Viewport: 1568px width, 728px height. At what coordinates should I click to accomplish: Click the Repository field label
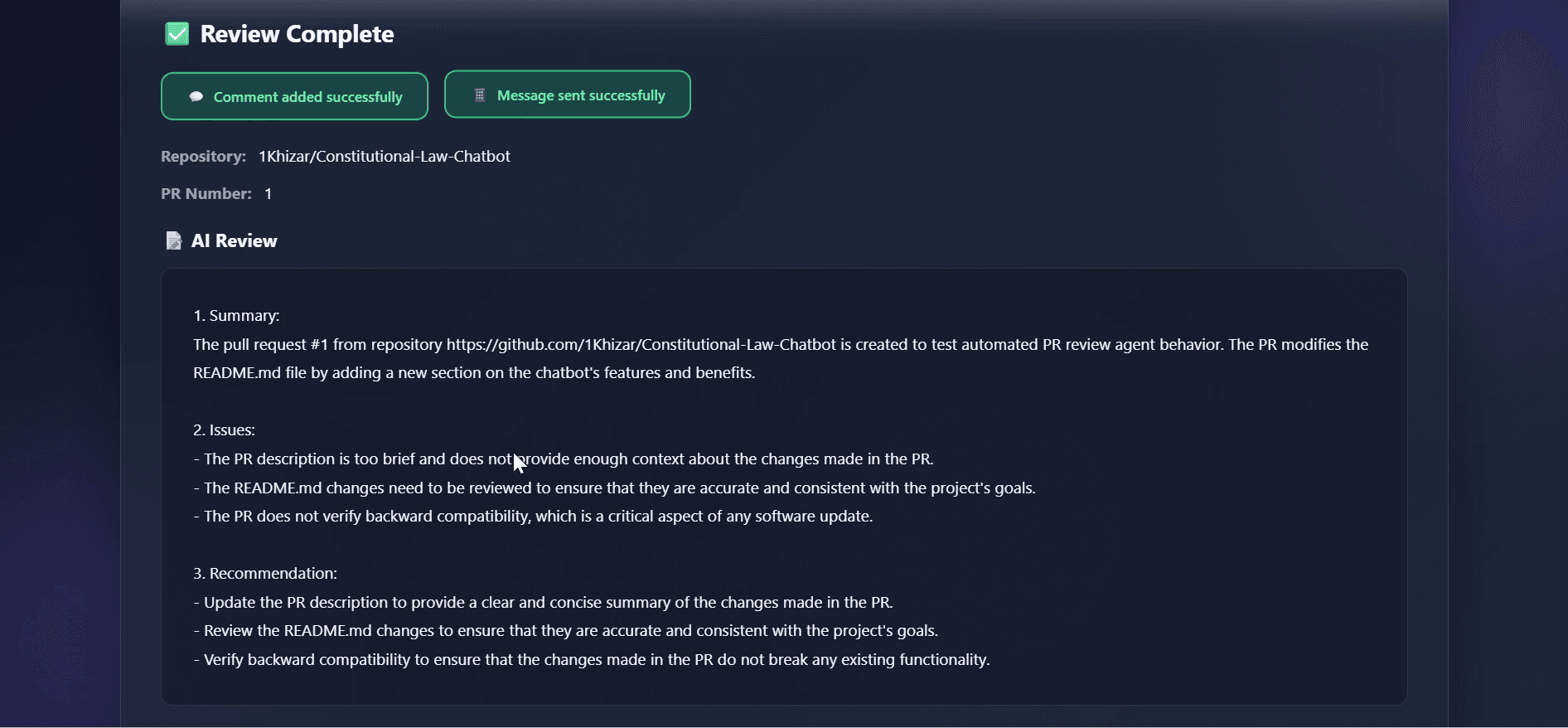point(203,157)
